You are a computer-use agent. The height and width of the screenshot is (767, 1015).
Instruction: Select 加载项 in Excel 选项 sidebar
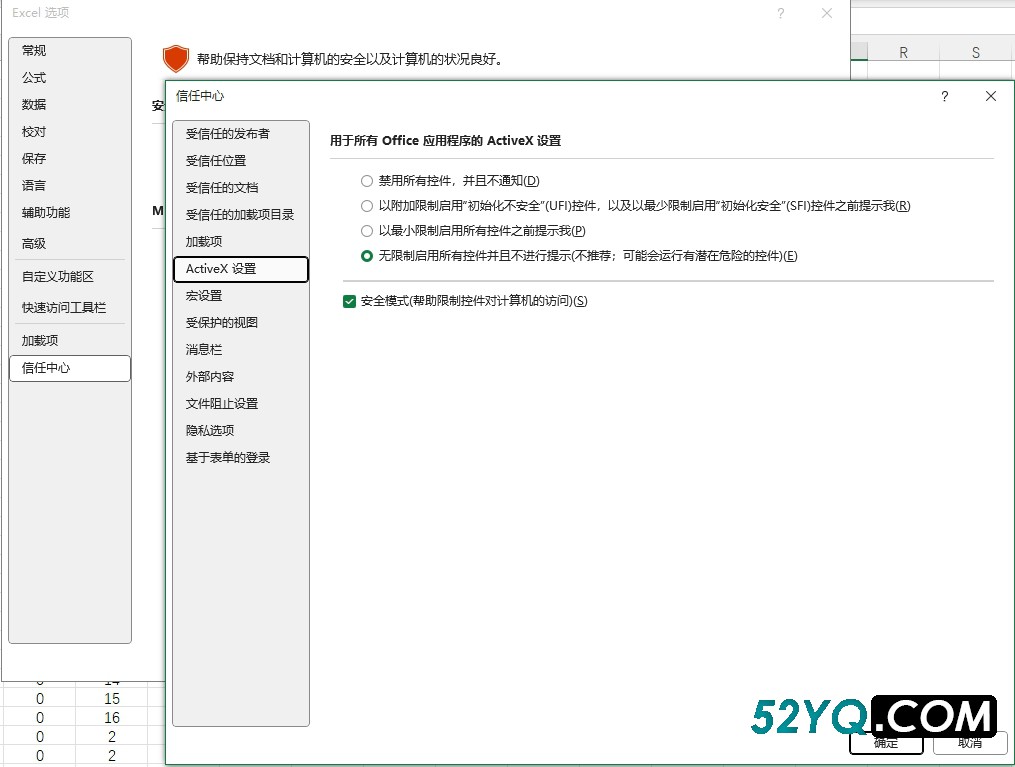[x=70, y=340]
